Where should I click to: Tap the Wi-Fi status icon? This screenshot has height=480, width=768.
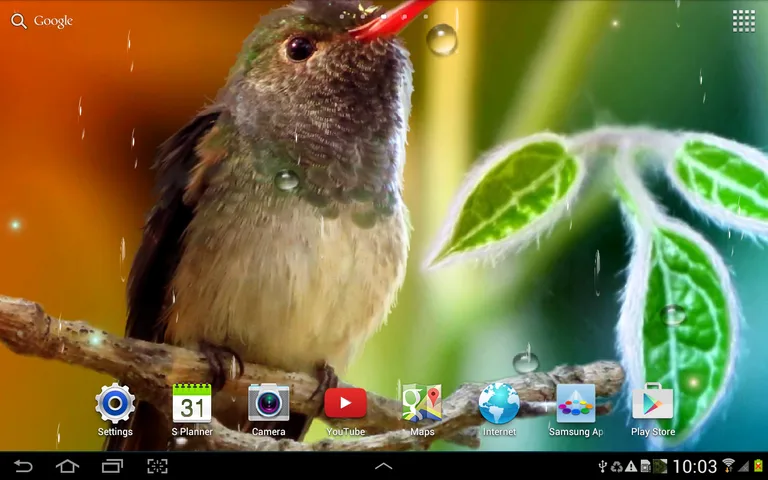729,466
